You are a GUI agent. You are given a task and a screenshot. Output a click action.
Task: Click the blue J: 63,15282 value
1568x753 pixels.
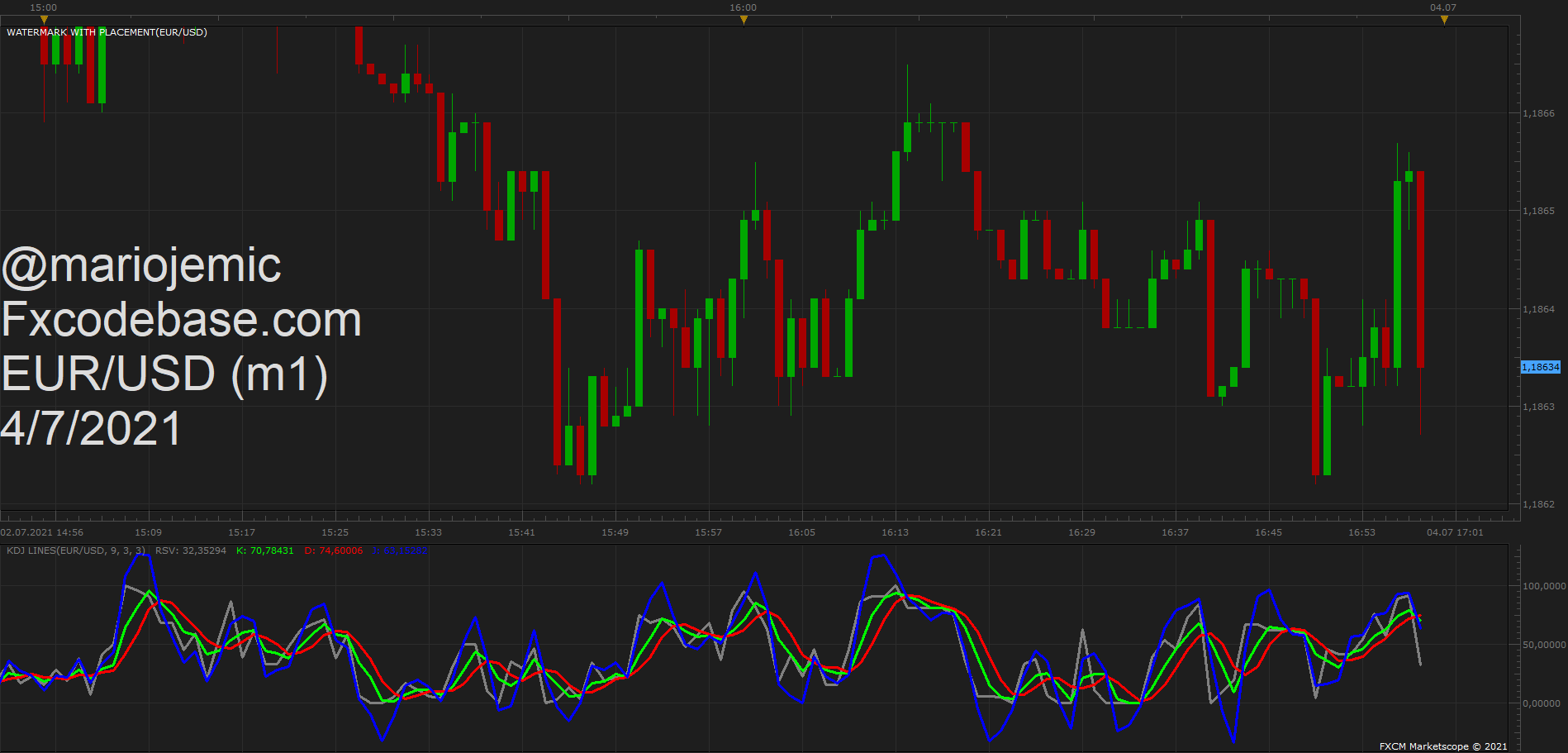400,550
